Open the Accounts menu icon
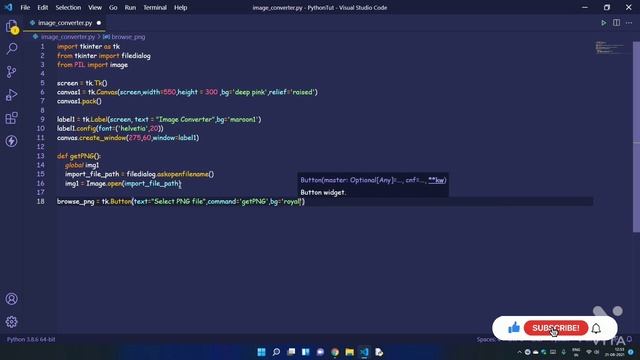The image size is (640, 360). [x=11, y=299]
